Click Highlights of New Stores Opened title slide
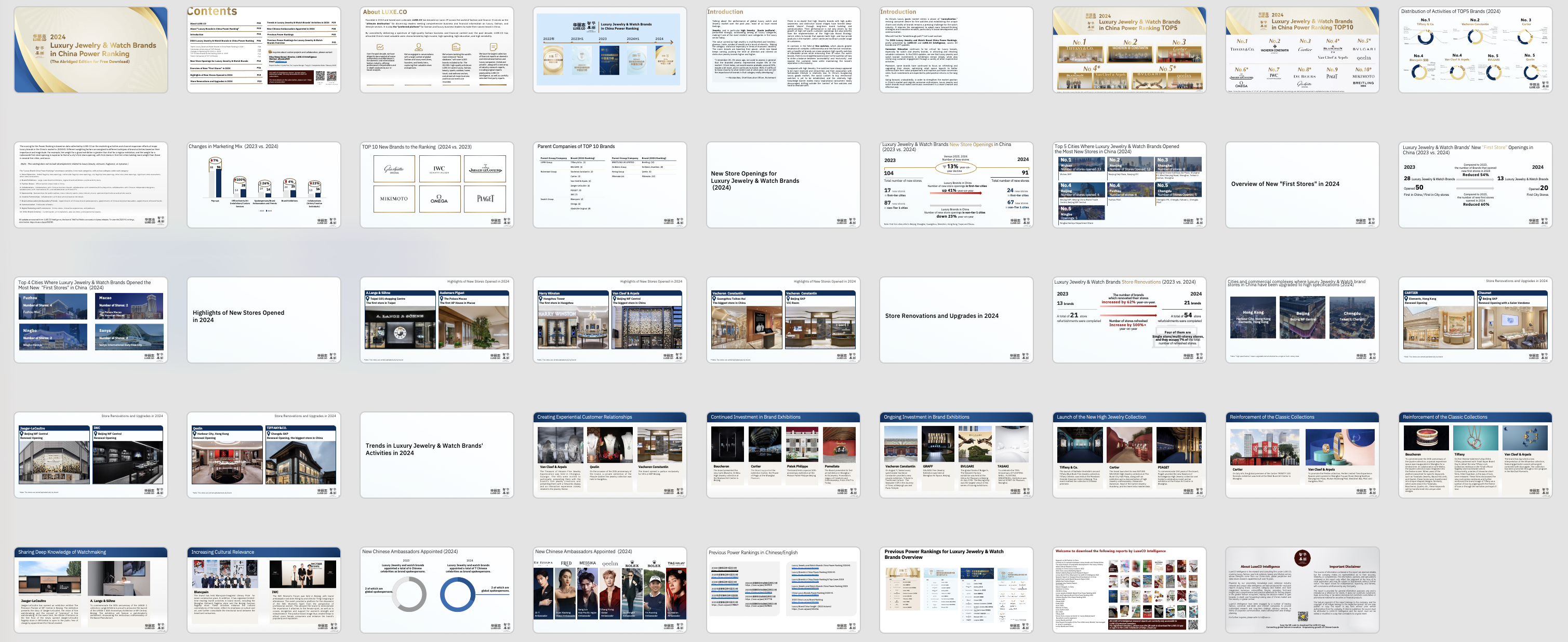This screenshot has width=1568, height=642. [x=263, y=320]
